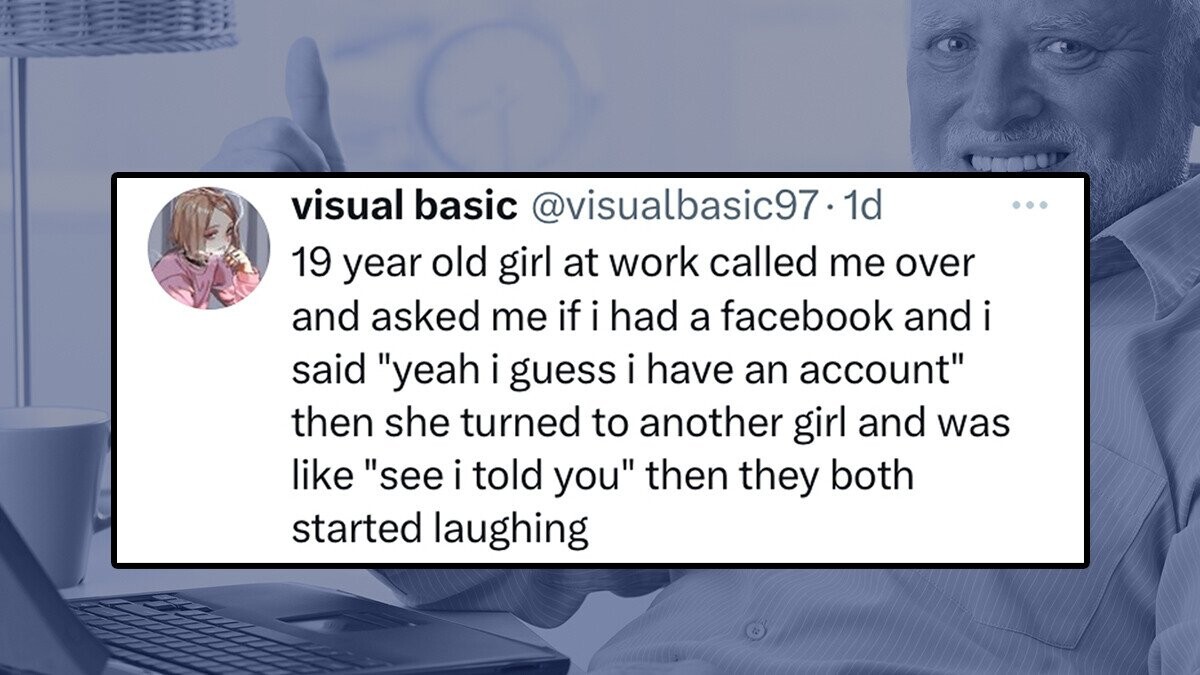
Task: Click the wicker lamp shade
Action: [118, 25]
